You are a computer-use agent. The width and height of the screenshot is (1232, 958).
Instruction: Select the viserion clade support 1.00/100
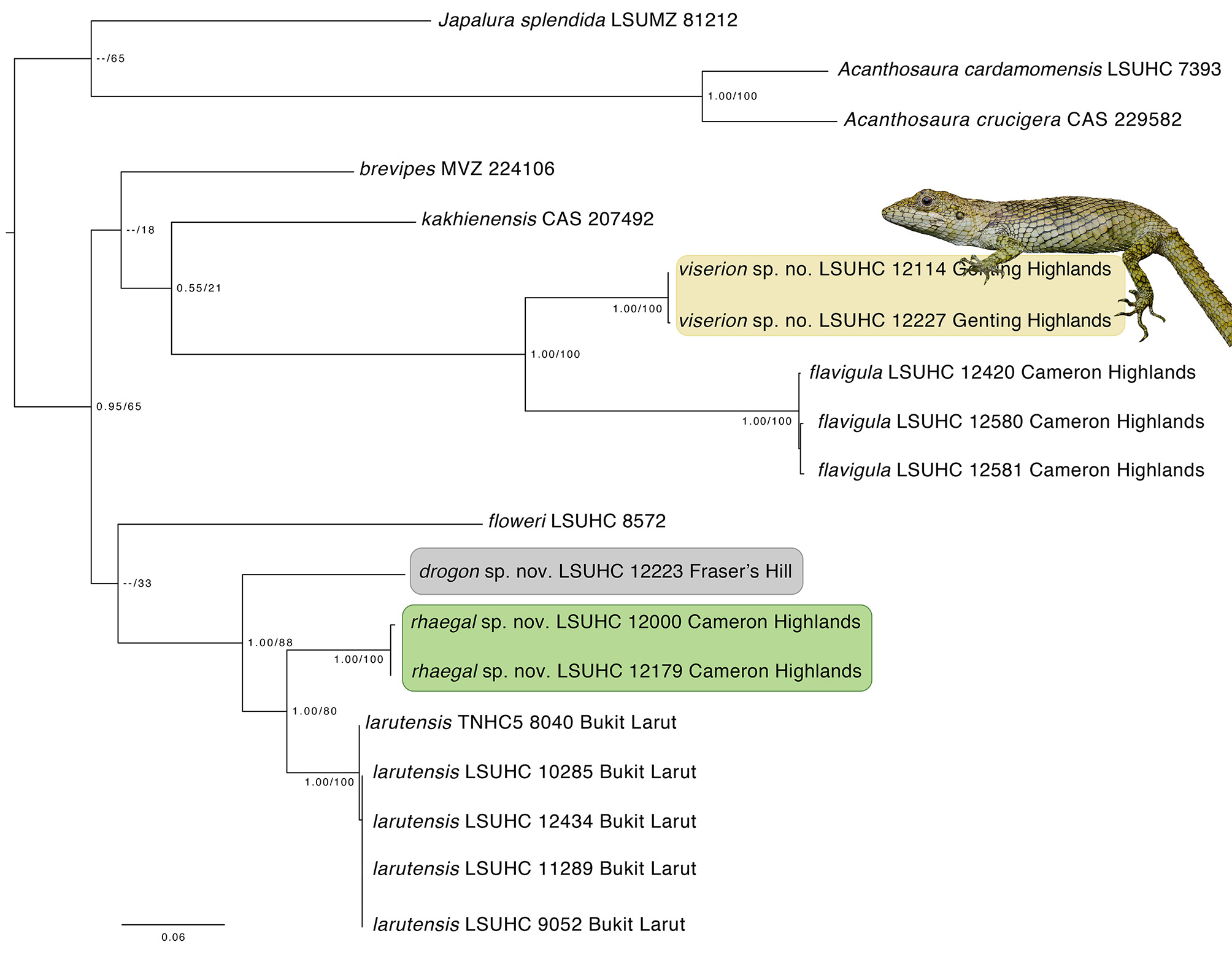click(637, 309)
